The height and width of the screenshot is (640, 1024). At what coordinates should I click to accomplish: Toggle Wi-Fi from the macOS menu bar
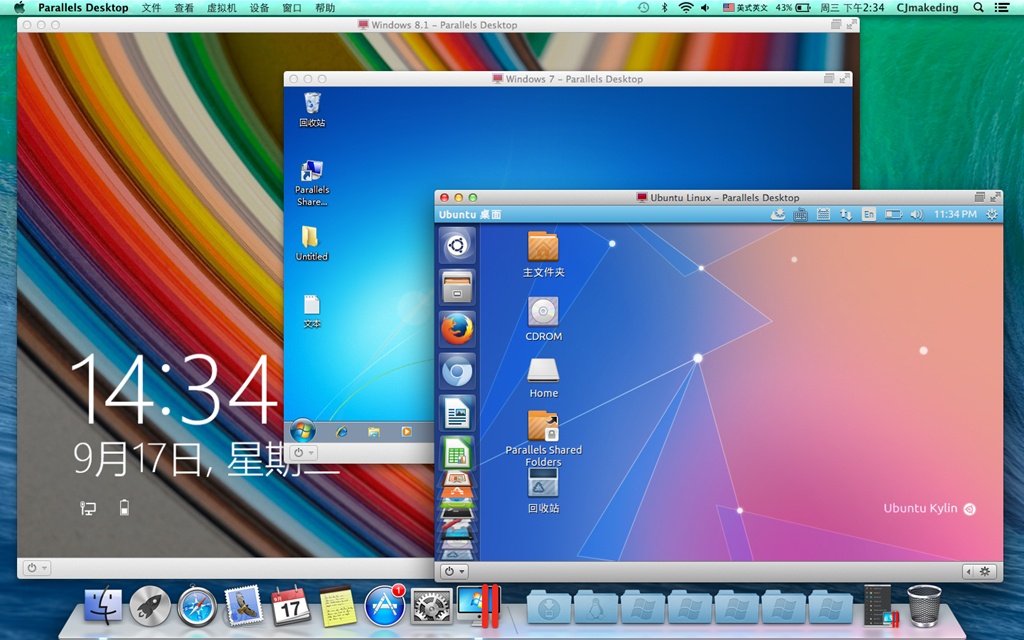[685, 8]
